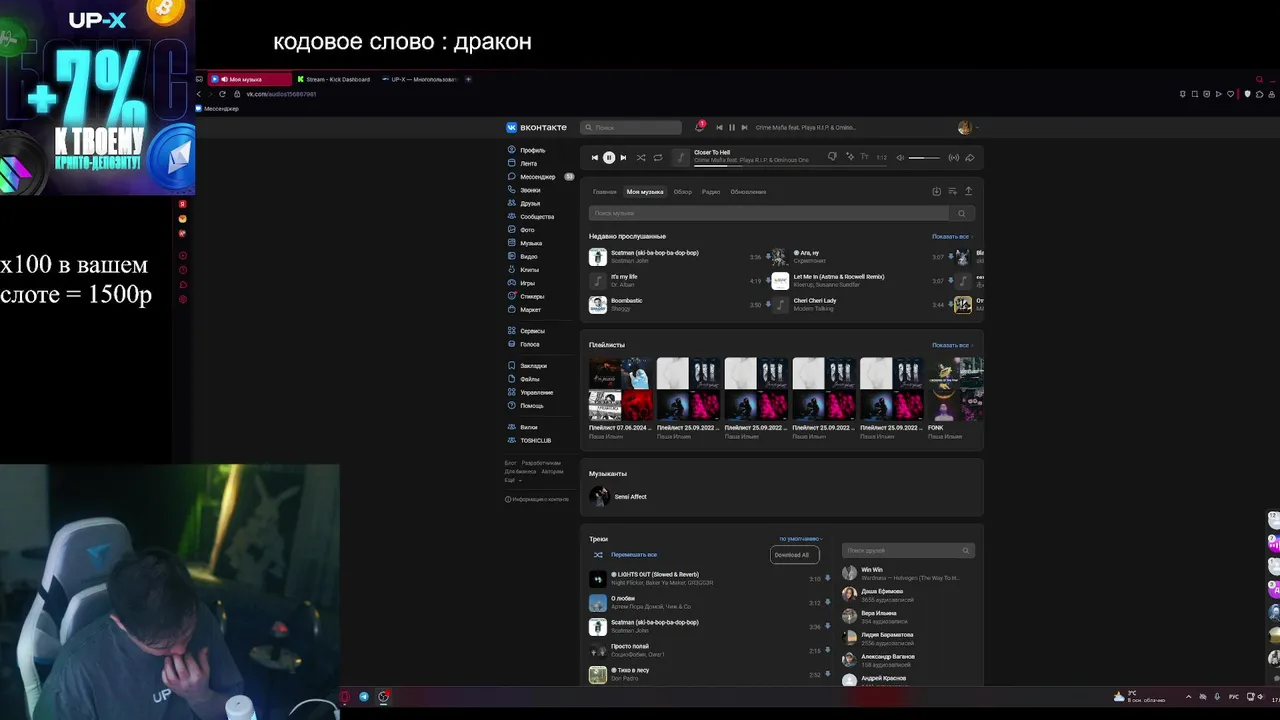
Task: Open the по умолчанию sort dropdown
Action: click(800, 539)
